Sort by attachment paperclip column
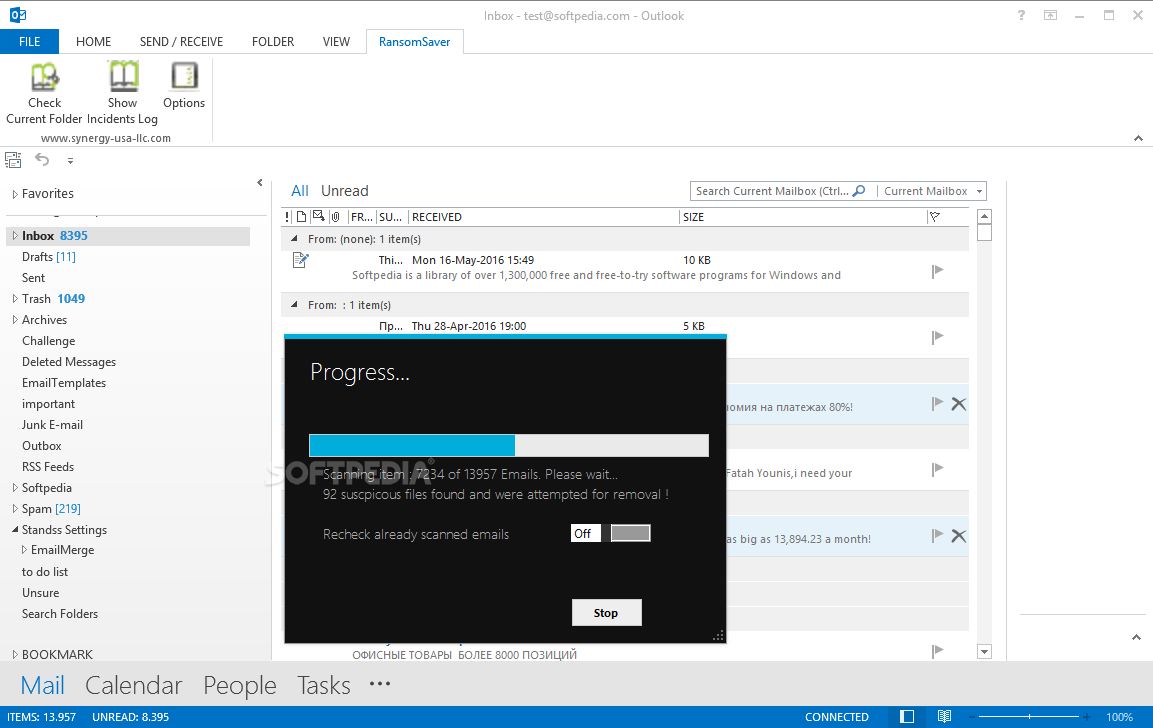The width and height of the screenshot is (1153, 728). [x=335, y=217]
